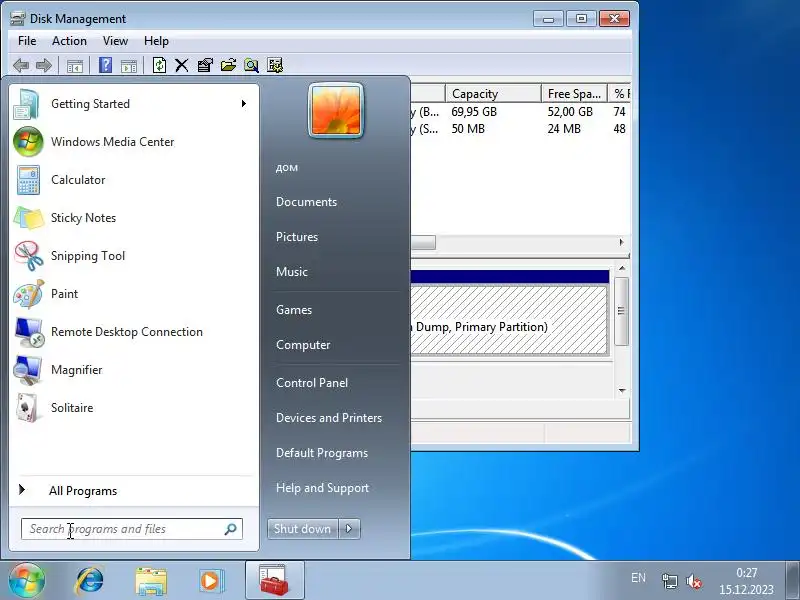
Task: Open Computer from the Start menu
Action: coord(303,345)
